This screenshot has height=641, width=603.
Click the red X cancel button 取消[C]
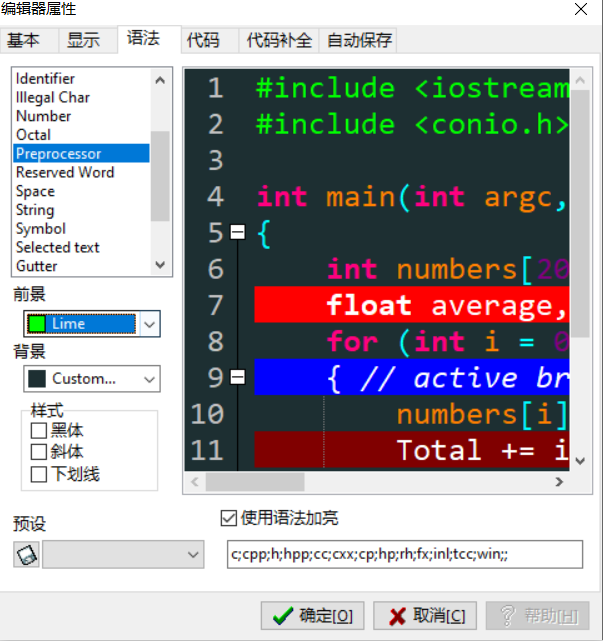pos(425,615)
